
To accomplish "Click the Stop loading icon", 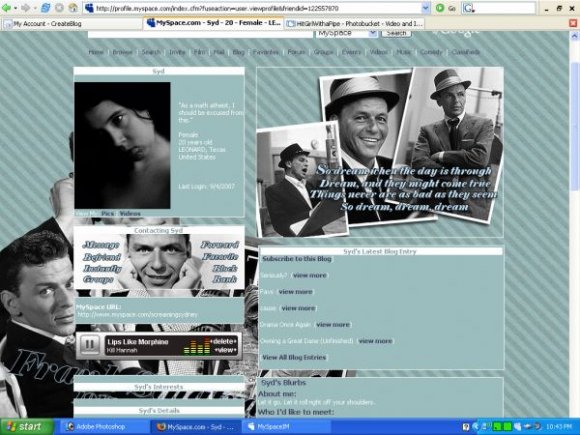I will pyautogui.click(x=59, y=8).
